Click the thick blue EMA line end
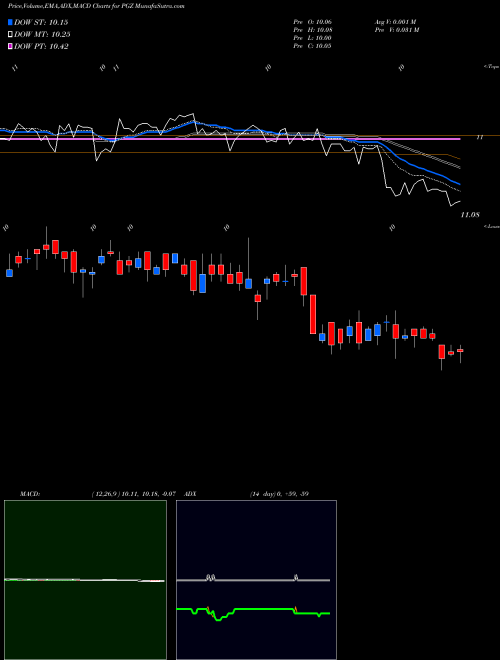 click(458, 183)
